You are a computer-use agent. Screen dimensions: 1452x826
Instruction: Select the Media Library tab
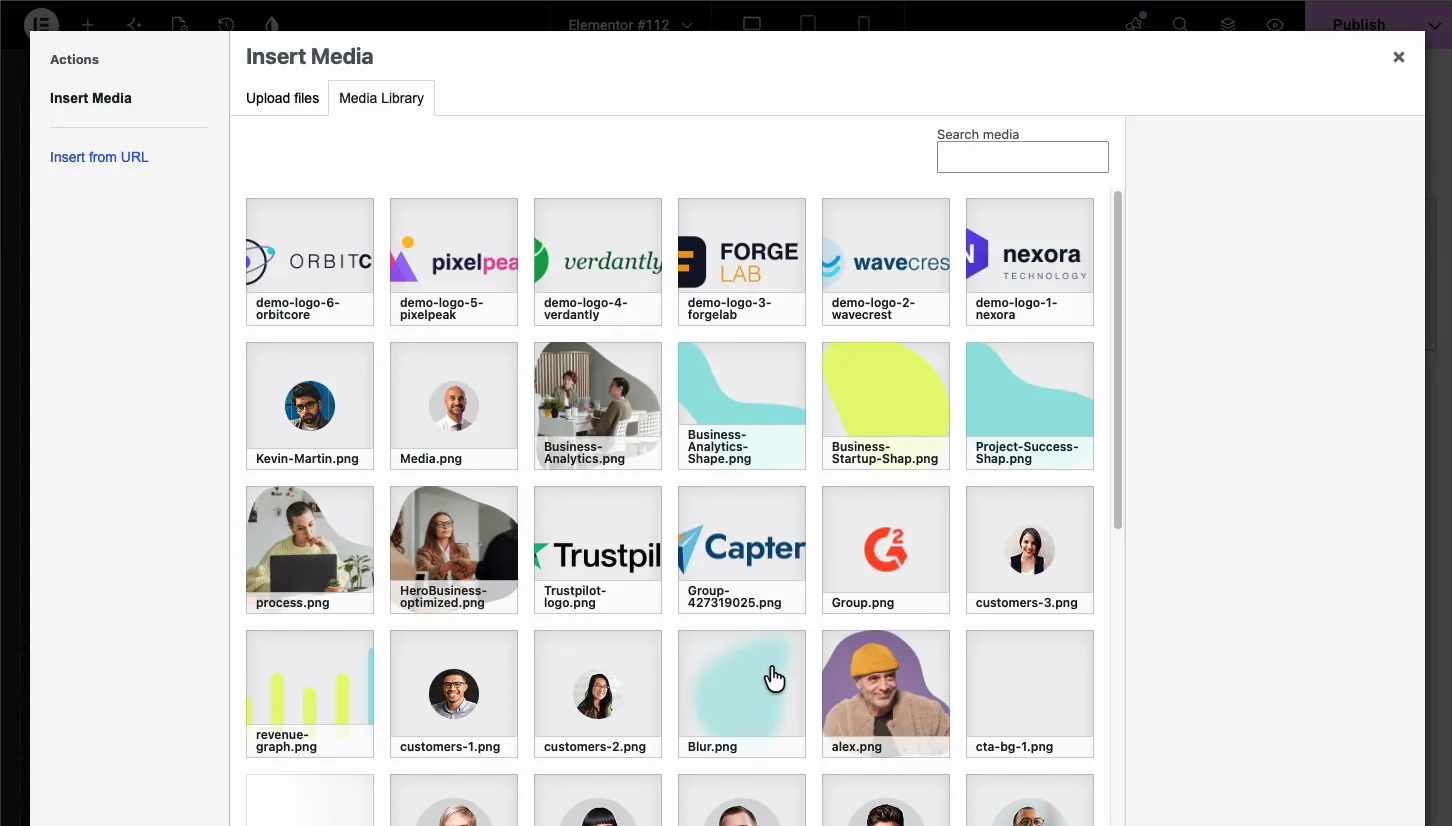point(381,98)
